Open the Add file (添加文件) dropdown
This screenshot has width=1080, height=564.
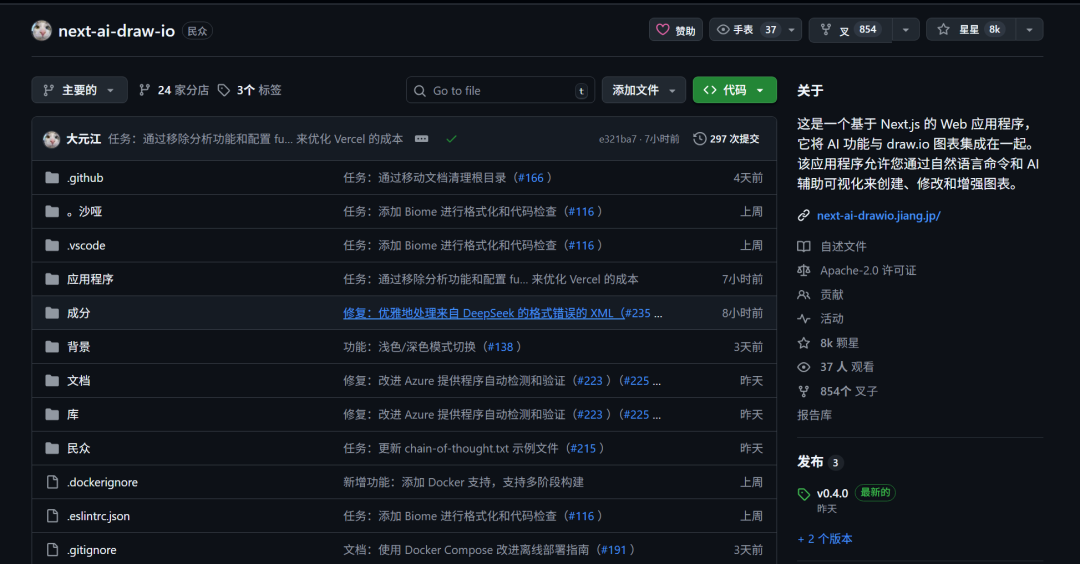(x=644, y=90)
